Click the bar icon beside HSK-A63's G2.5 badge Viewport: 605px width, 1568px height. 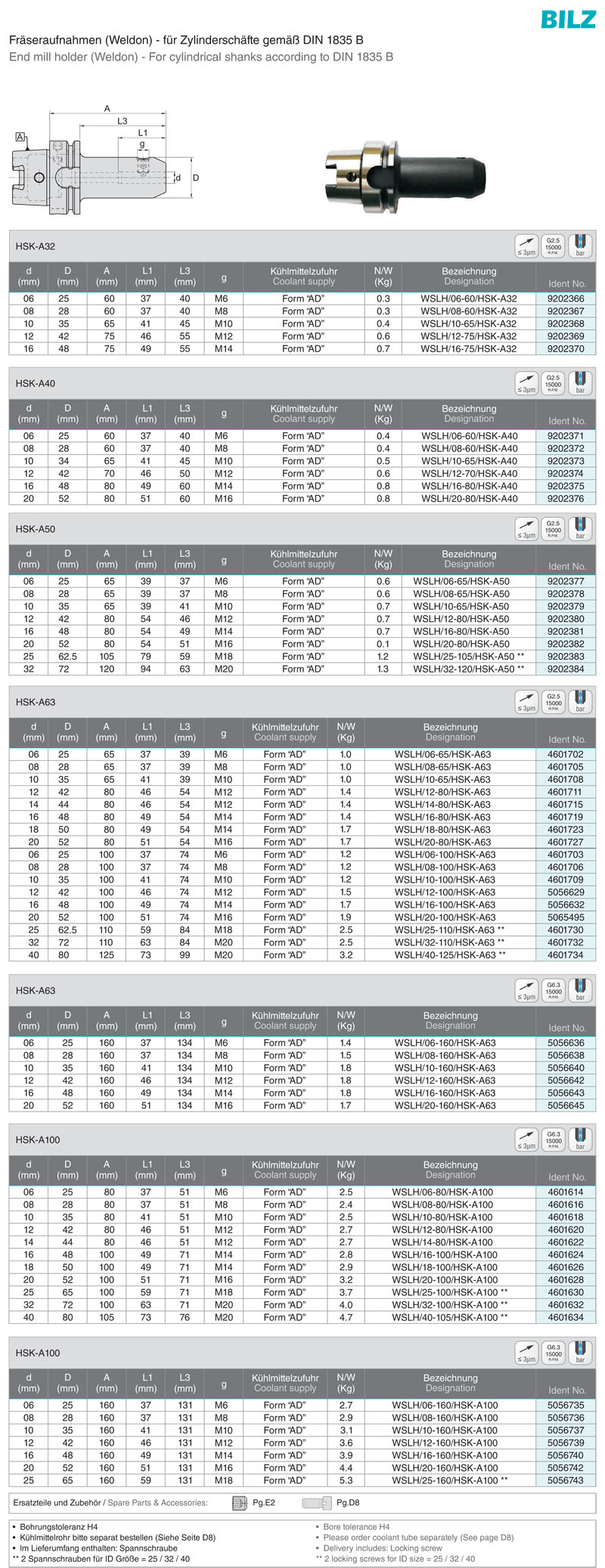pos(580,702)
